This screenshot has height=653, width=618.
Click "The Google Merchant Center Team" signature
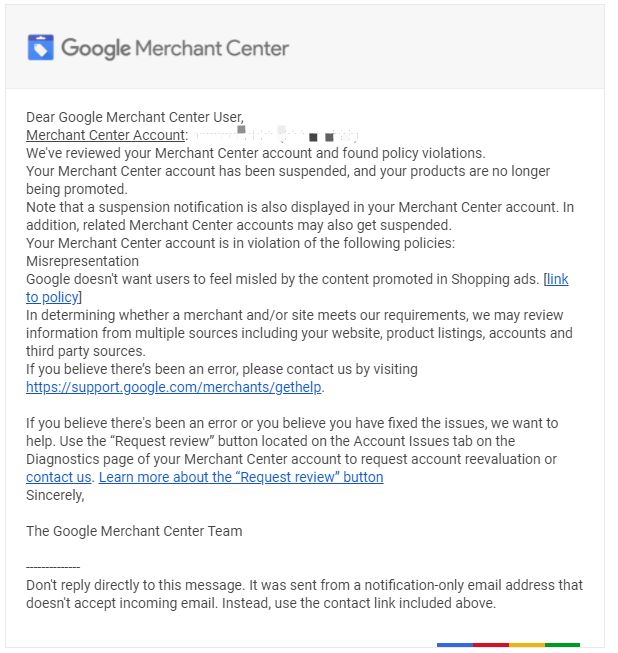coord(134,531)
